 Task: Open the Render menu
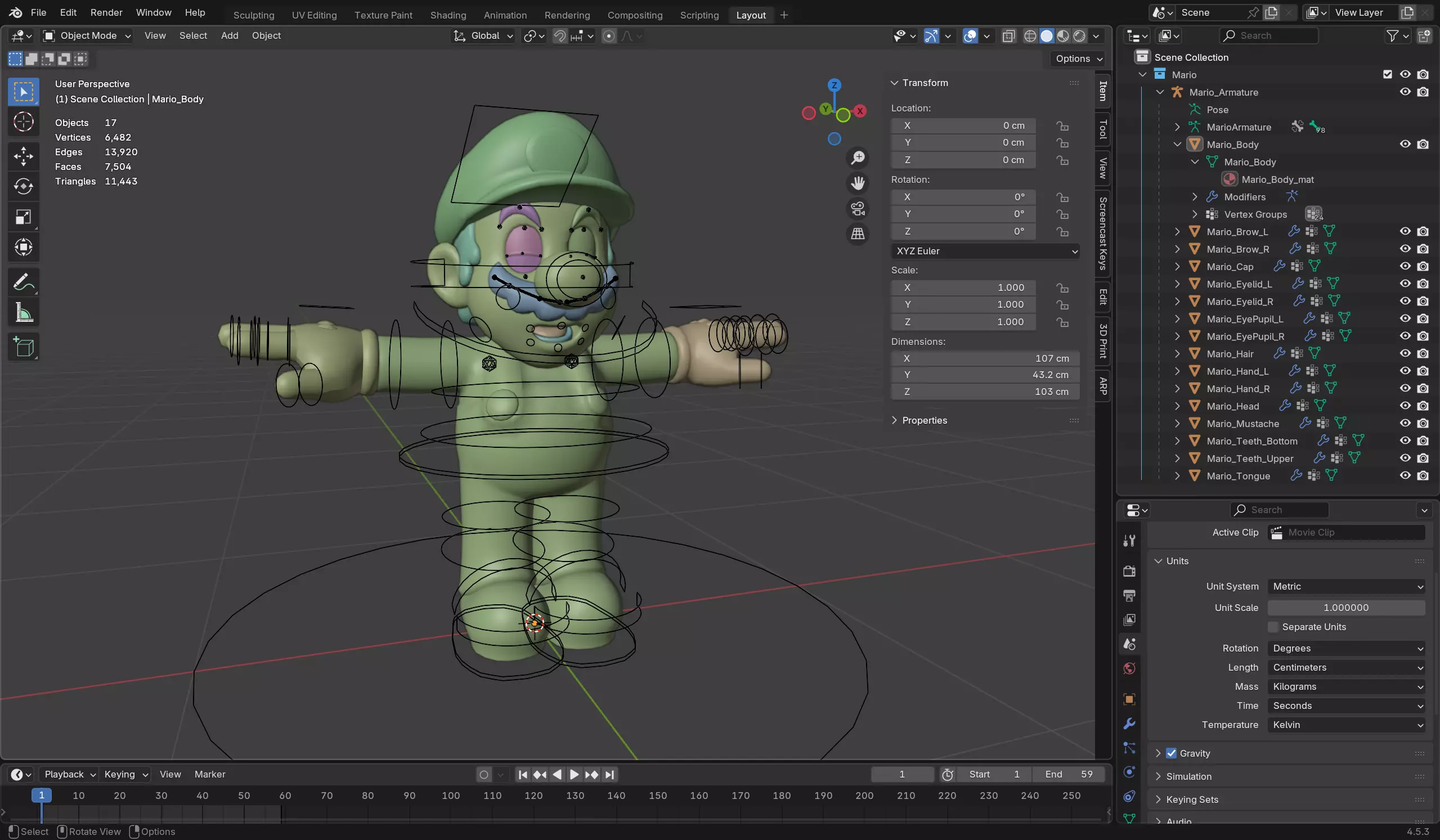[106, 12]
